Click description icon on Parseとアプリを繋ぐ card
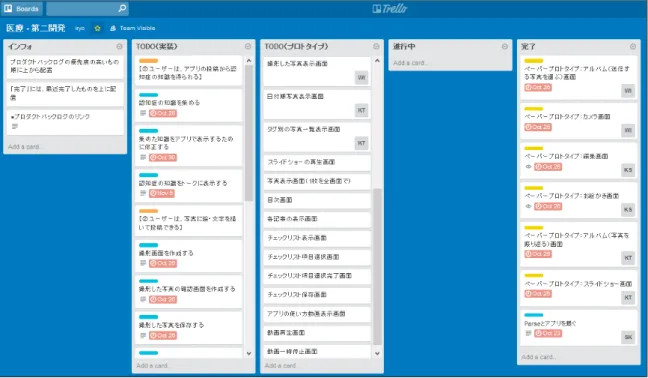This screenshot has width=648, height=378. coord(528,333)
